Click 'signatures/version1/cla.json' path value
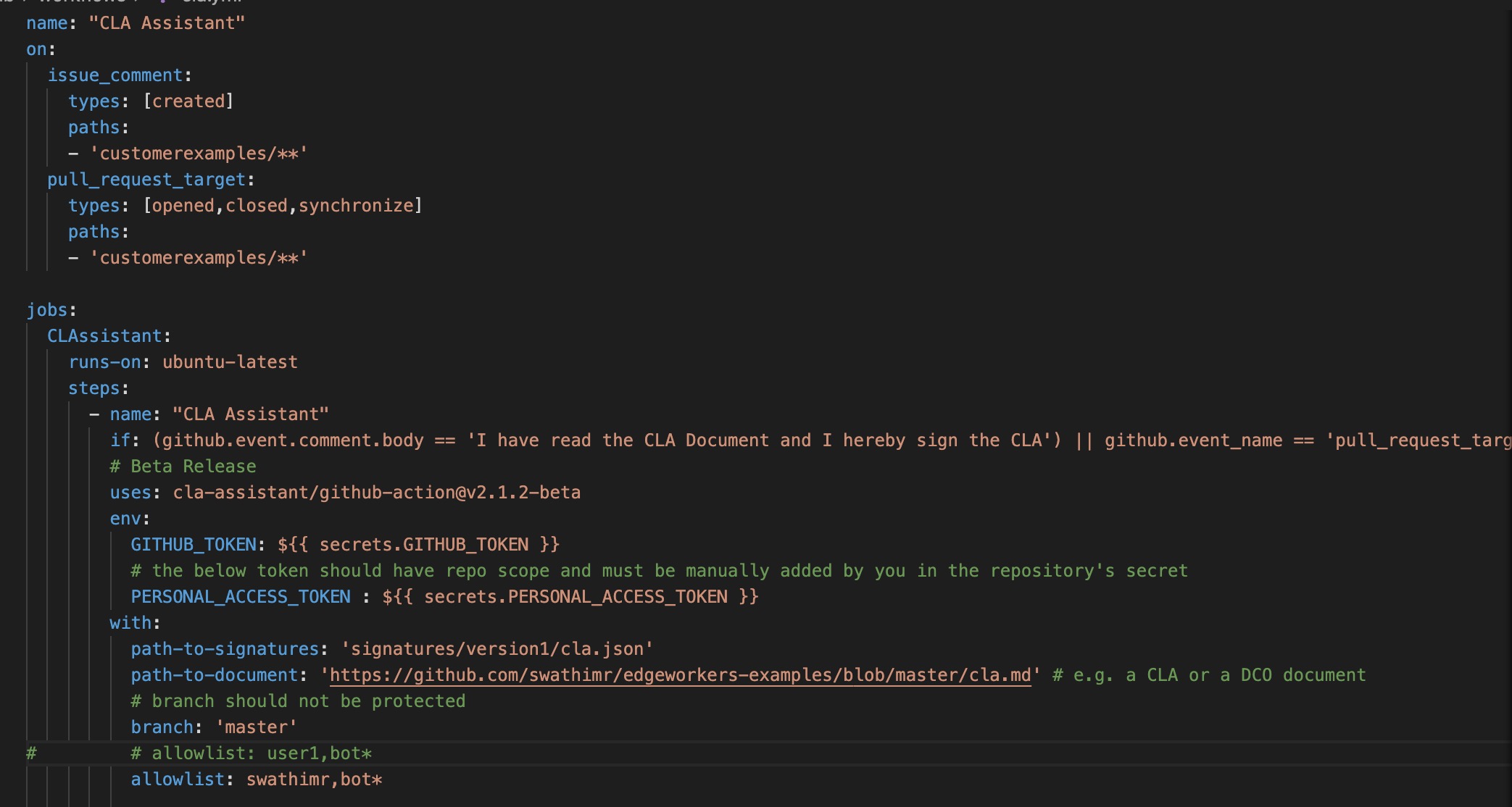Screen dimensions: 1512x807 point(497,649)
